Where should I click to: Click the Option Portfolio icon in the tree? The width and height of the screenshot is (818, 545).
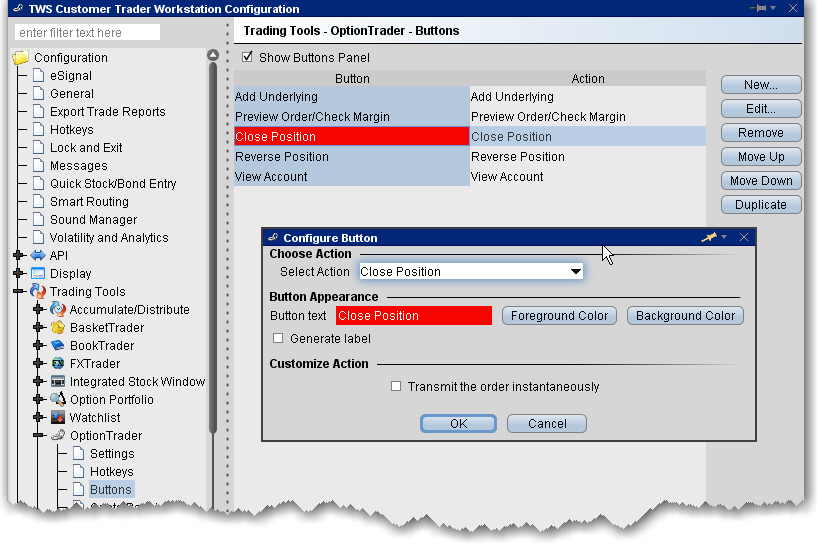tap(58, 400)
